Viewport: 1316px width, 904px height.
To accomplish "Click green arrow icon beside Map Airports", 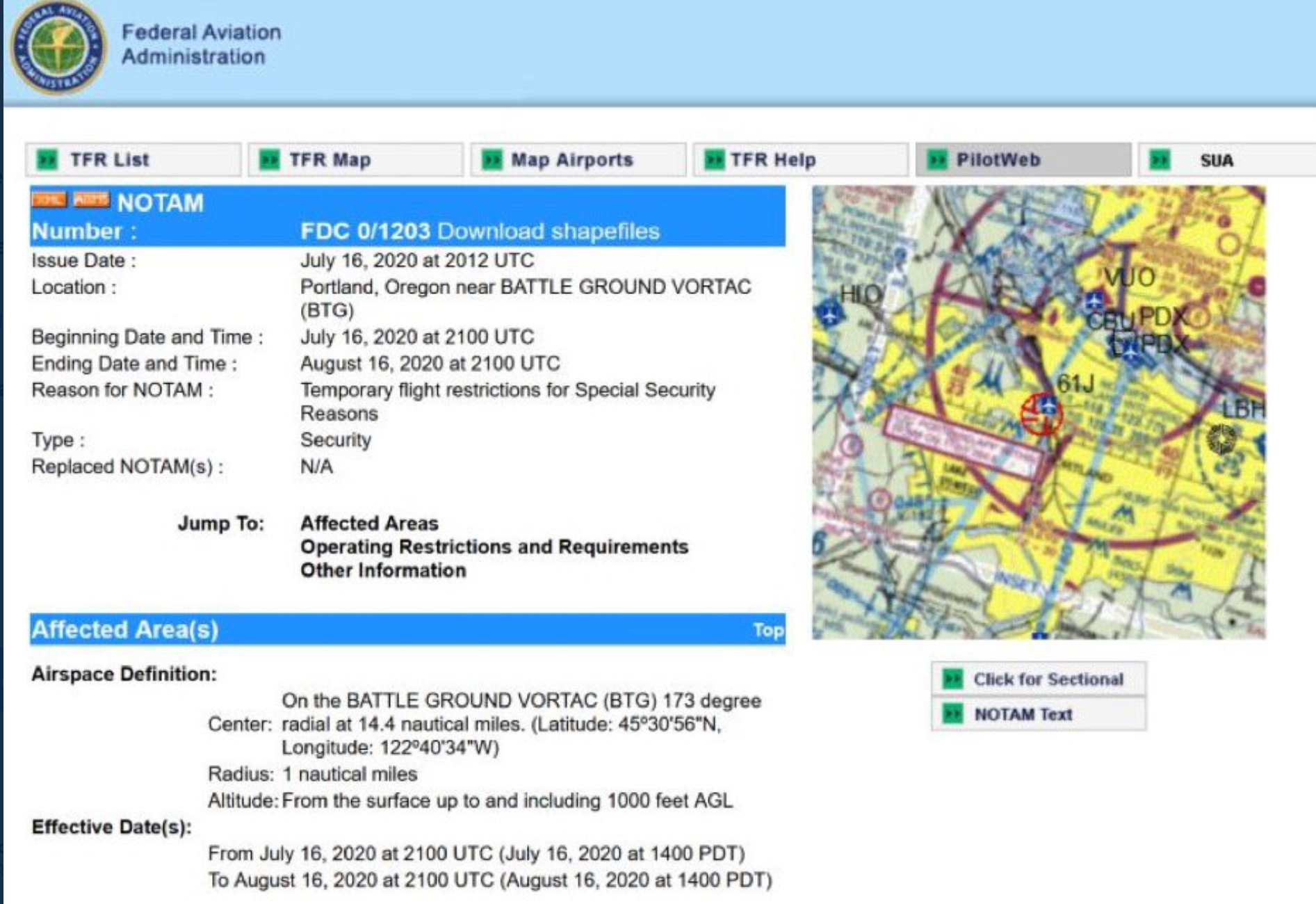I will point(492,160).
